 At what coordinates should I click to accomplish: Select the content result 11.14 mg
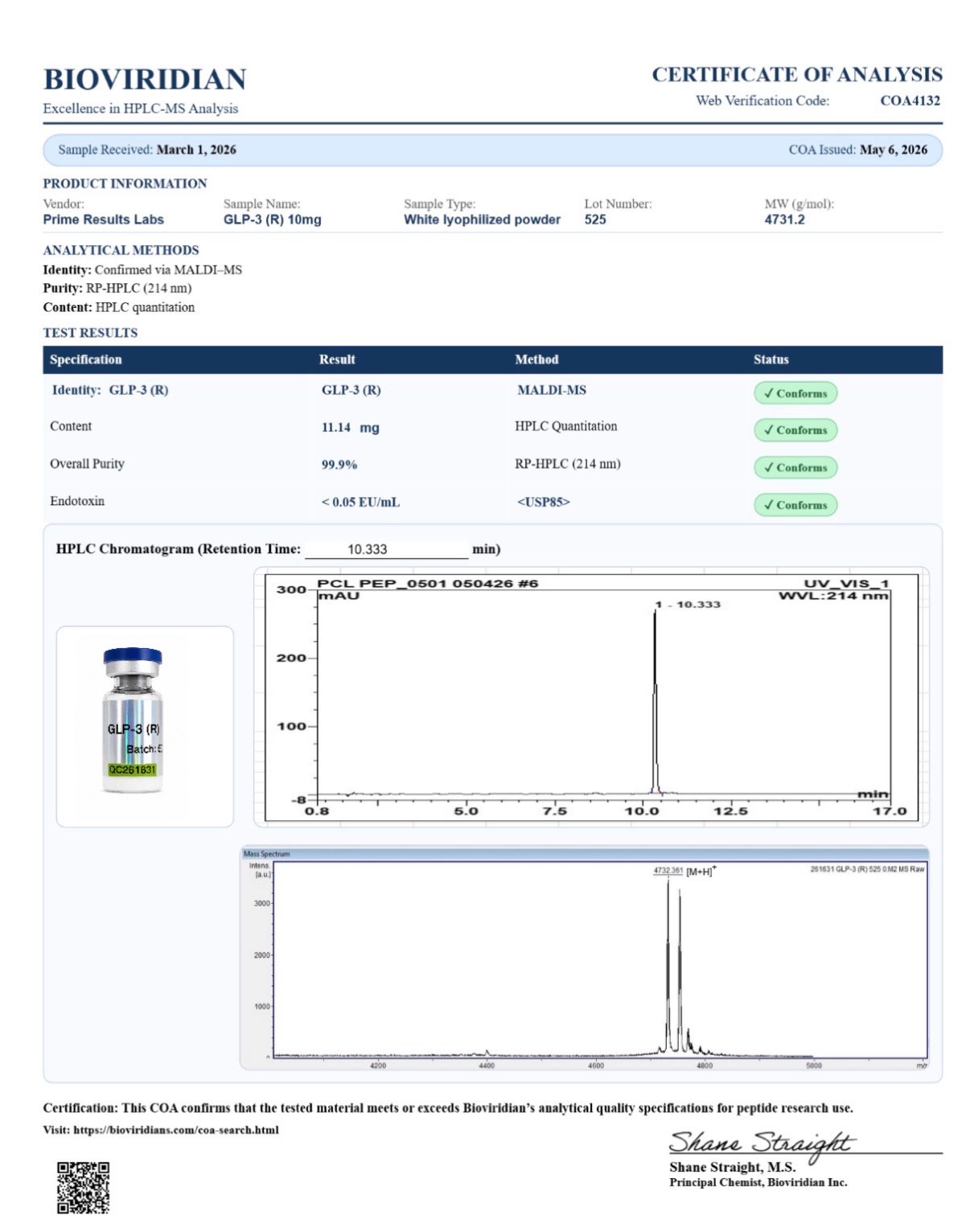click(351, 428)
